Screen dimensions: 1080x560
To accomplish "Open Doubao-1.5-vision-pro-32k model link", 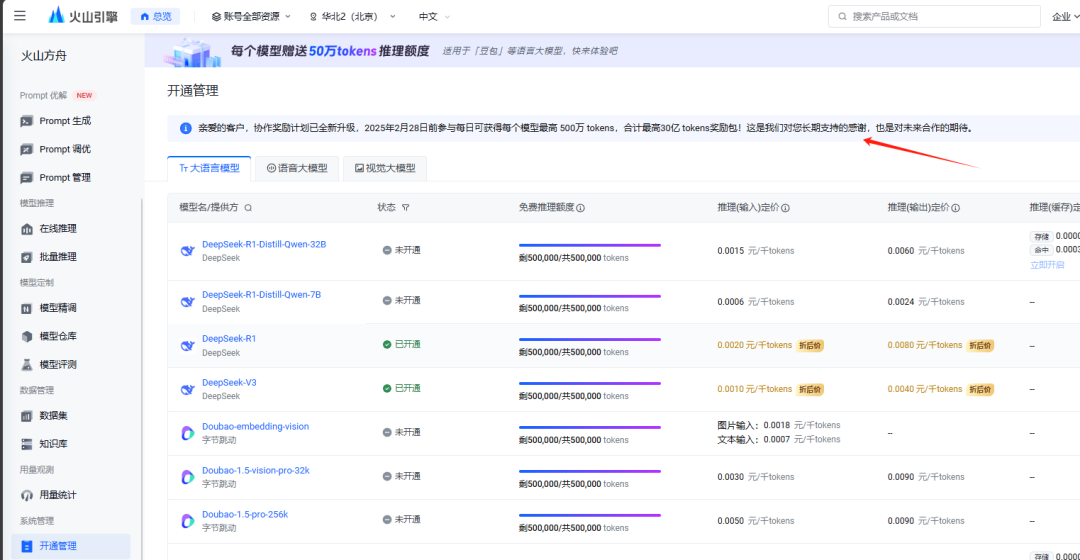I will click(256, 471).
